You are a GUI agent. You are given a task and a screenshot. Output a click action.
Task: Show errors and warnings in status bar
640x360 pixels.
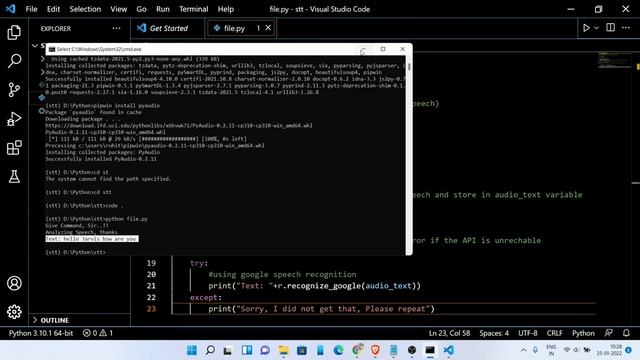98,333
